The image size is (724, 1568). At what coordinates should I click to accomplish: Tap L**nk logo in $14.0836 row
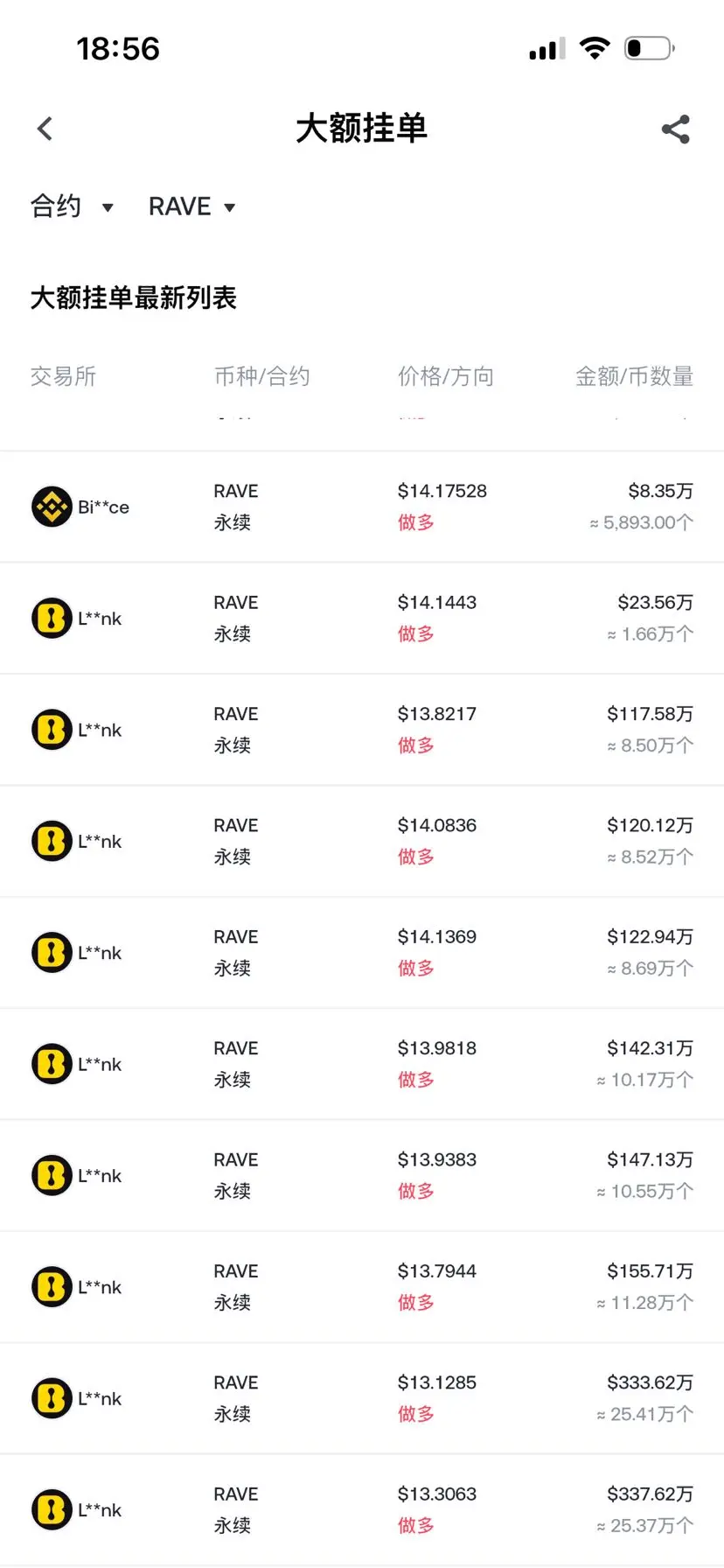coord(52,841)
